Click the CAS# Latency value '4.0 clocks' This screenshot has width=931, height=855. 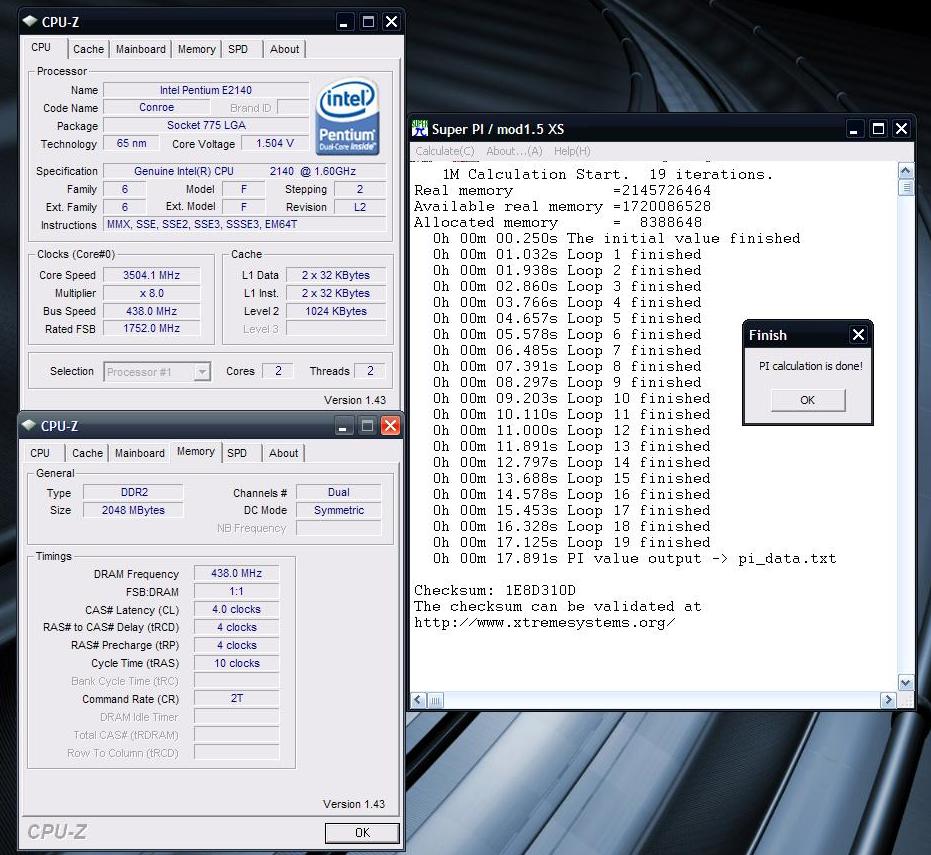tap(236, 609)
